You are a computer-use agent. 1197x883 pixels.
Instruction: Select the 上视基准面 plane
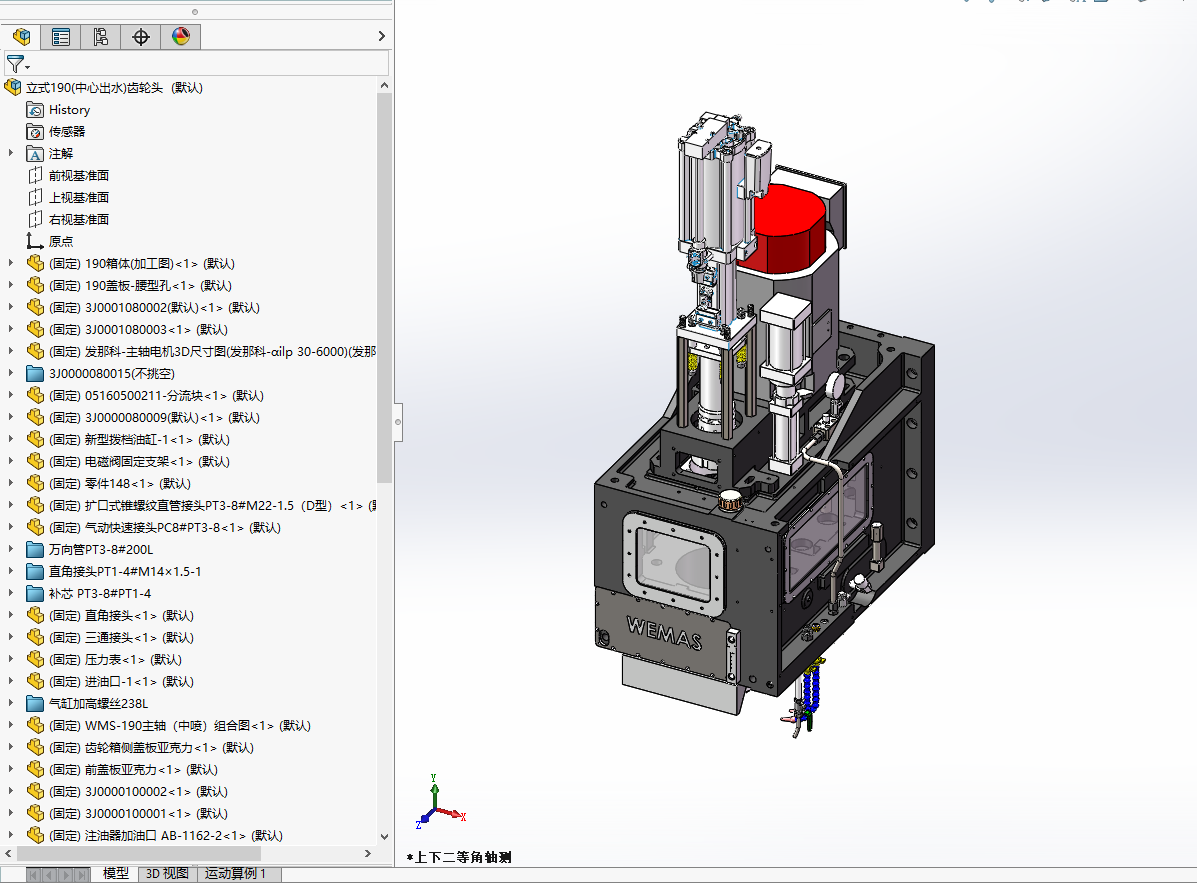tap(79, 198)
